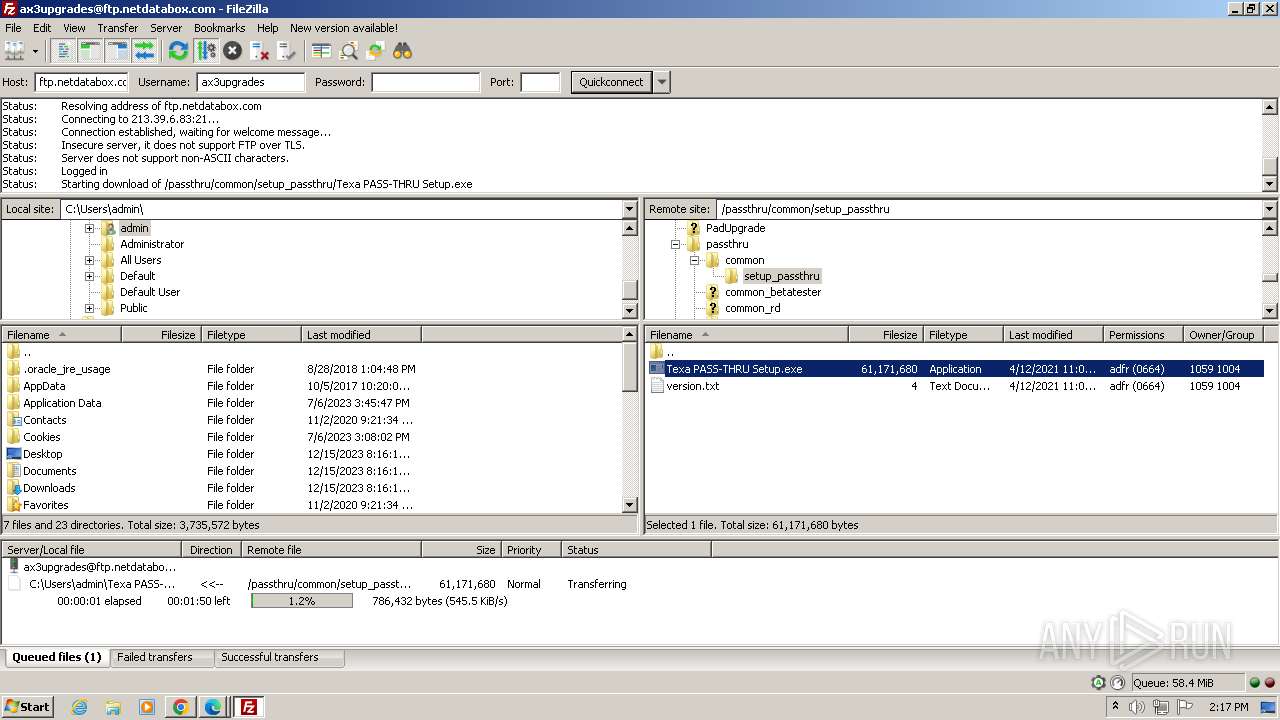Focus the Username input field

click(x=251, y=82)
